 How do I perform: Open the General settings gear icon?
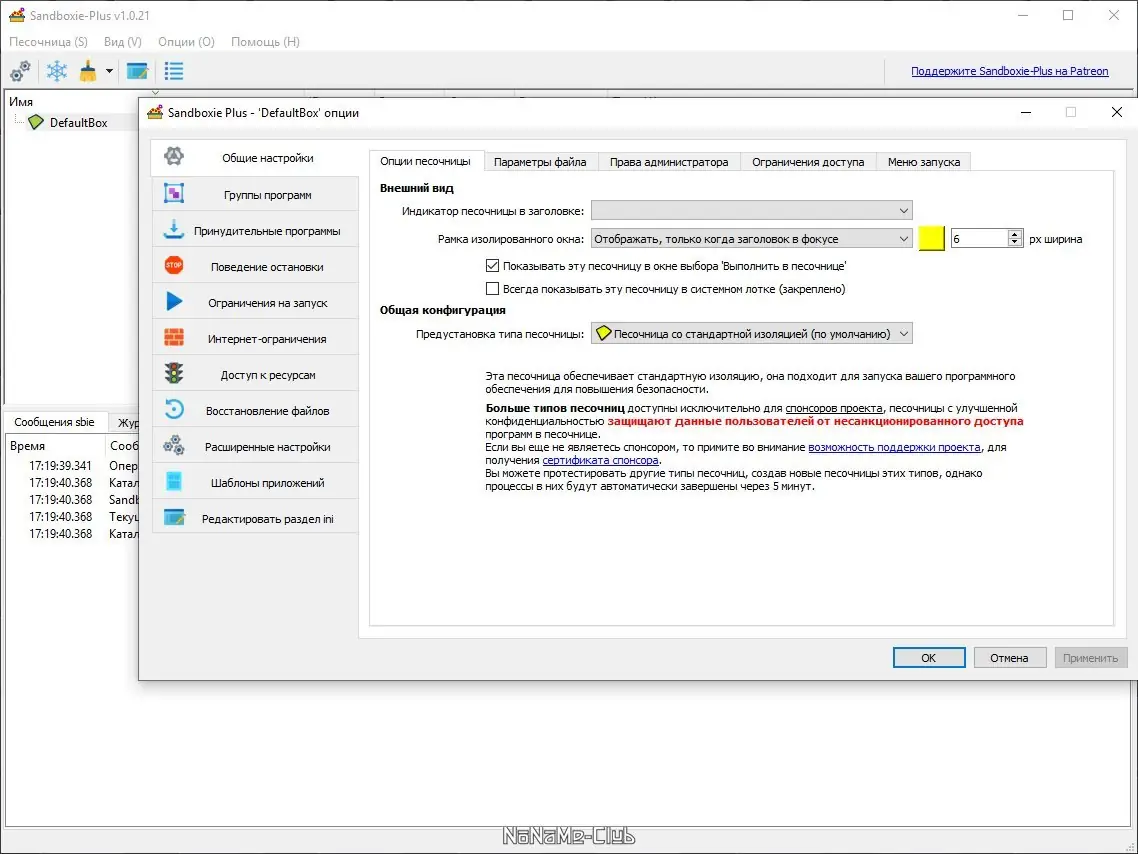173,157
